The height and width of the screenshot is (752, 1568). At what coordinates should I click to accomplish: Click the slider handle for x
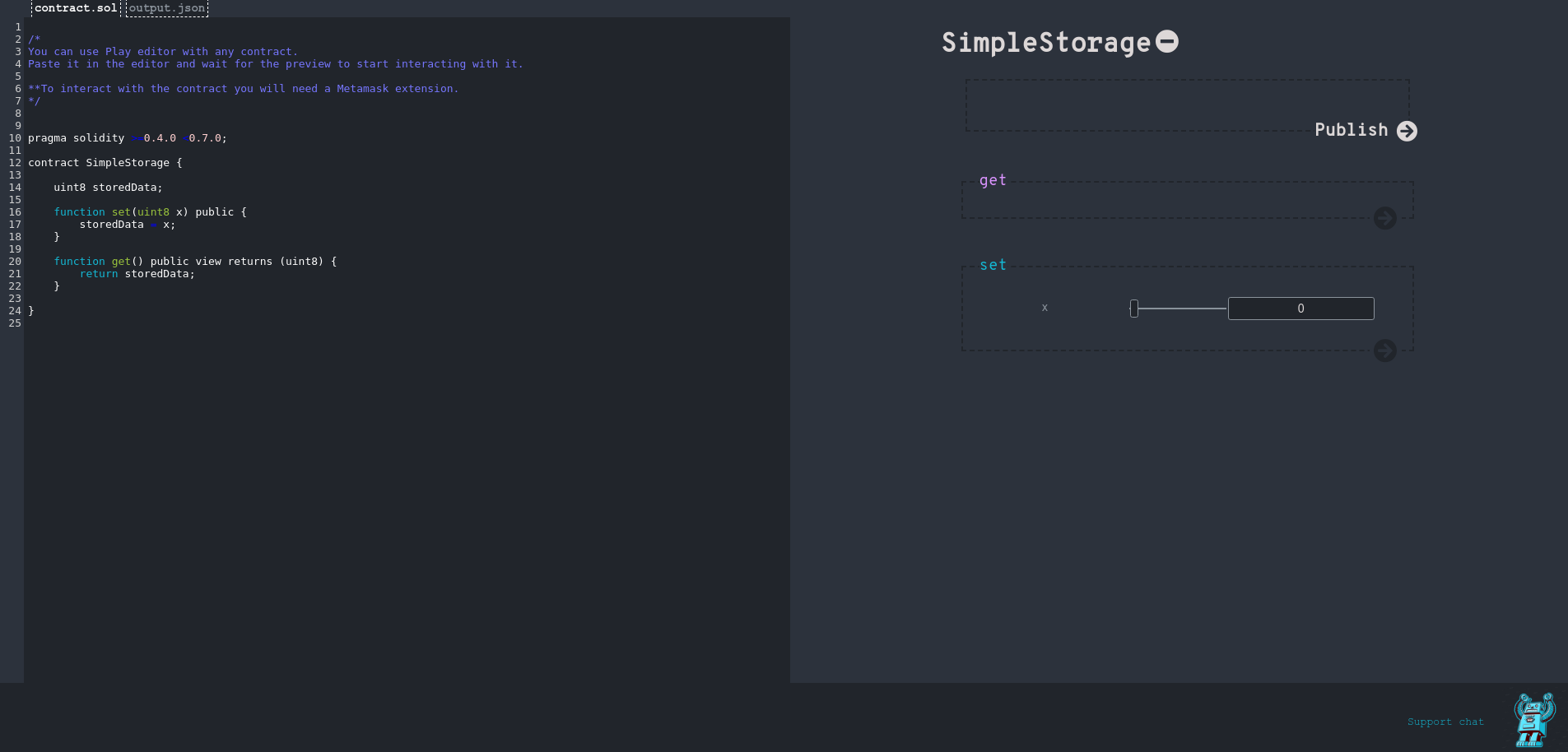tap(1134, 309)
